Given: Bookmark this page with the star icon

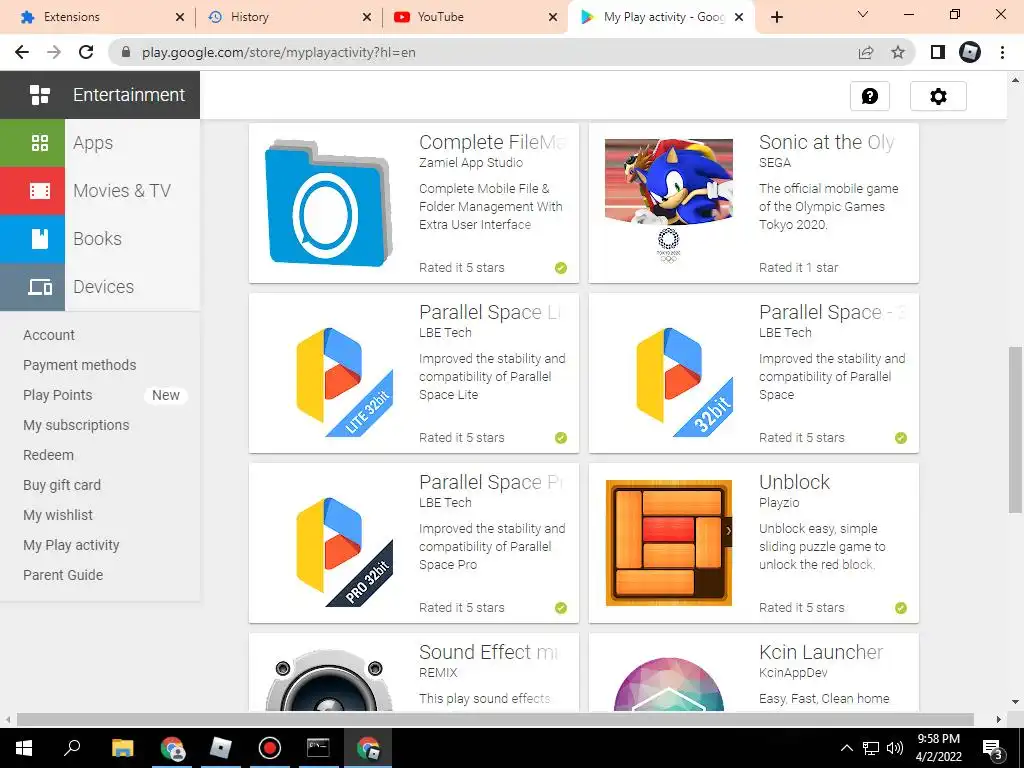Looking at the screenshot, I should [x=898, y=52].
